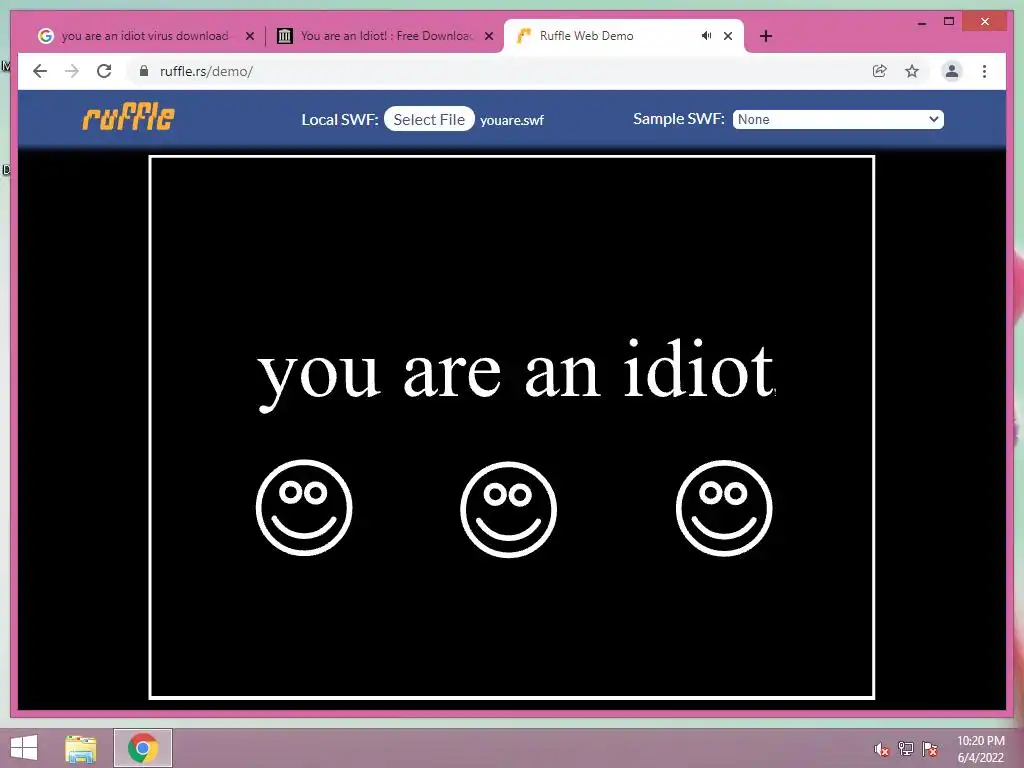Close the 'You are an Idiot! : Free Download' tab
This screenshot has height=768, width=1024.
point(488,37)
